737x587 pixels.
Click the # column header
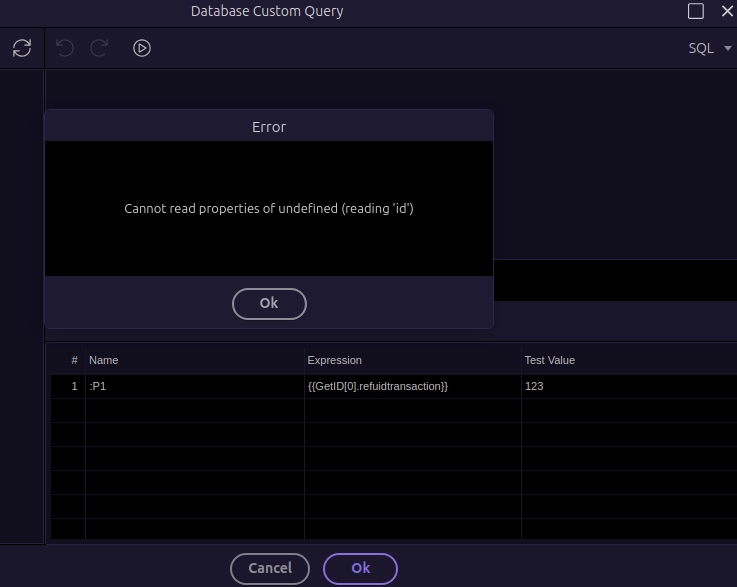68,360
